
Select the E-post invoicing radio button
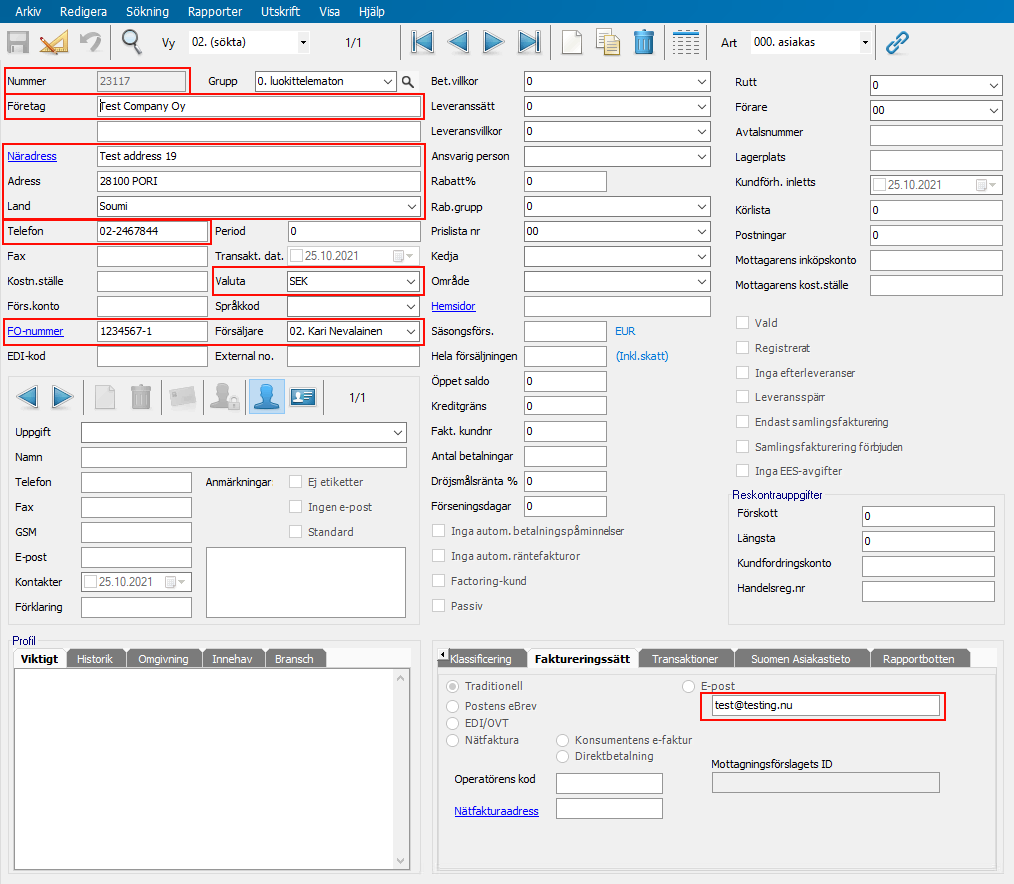point(688,686)
